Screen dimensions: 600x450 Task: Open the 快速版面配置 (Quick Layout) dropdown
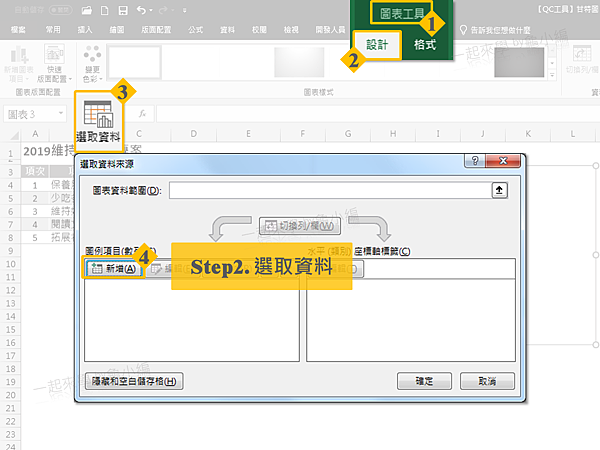click(54, 63)
